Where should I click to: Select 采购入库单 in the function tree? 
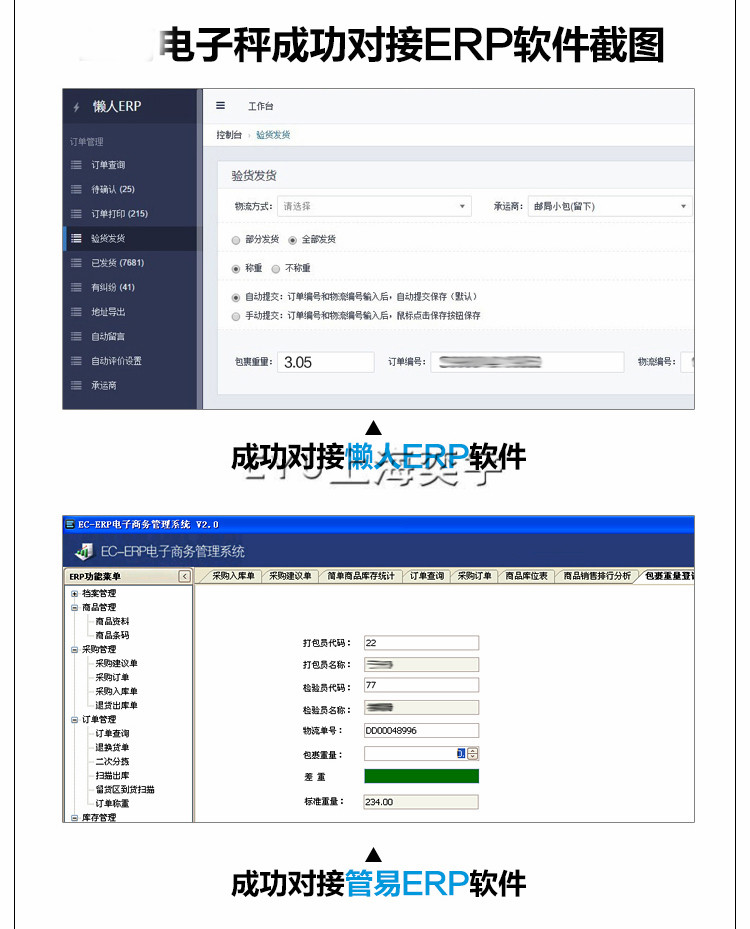point(116,691)
